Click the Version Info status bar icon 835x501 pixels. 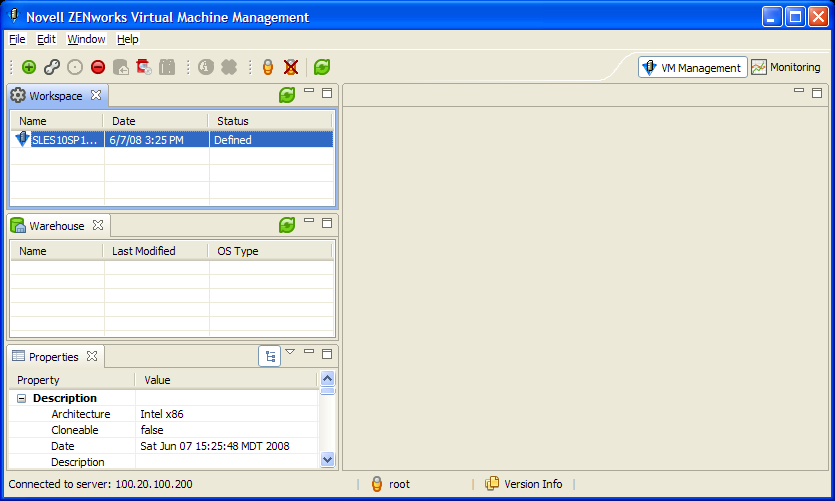tap(492, 483)
